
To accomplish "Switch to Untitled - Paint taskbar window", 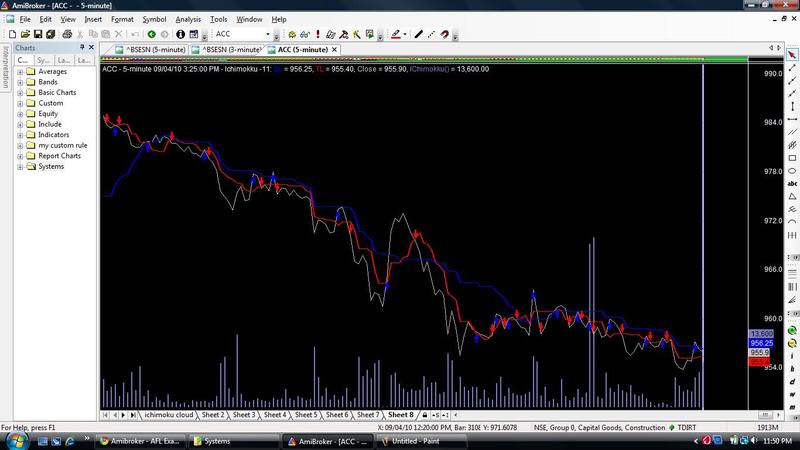I will coord(421,441).
